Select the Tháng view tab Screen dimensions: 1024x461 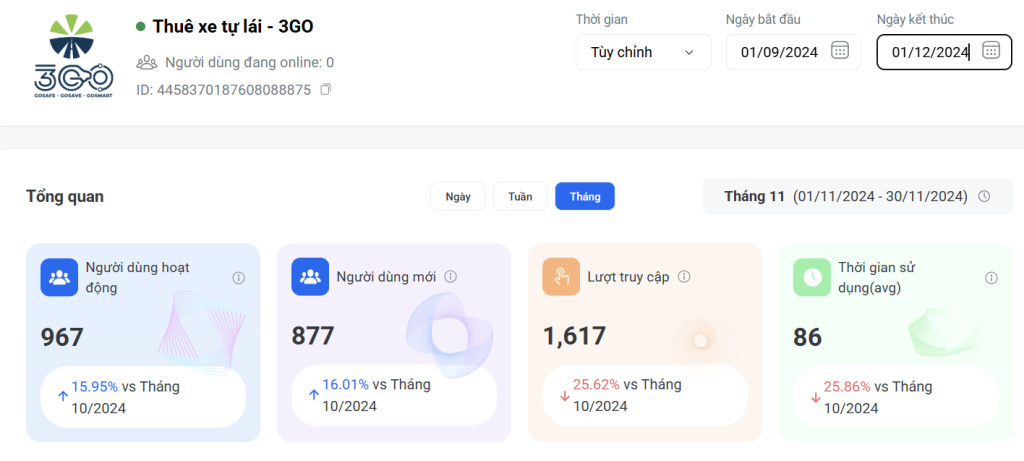point(585,196)
